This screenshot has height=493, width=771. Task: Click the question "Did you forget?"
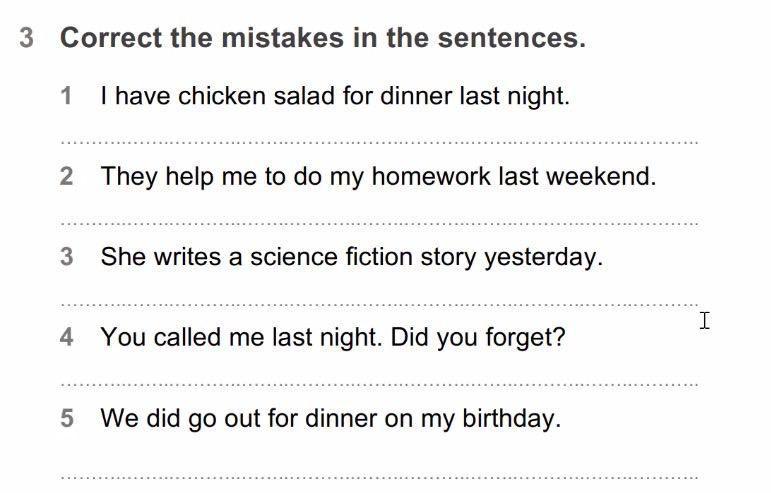click(x=478, y=338)
